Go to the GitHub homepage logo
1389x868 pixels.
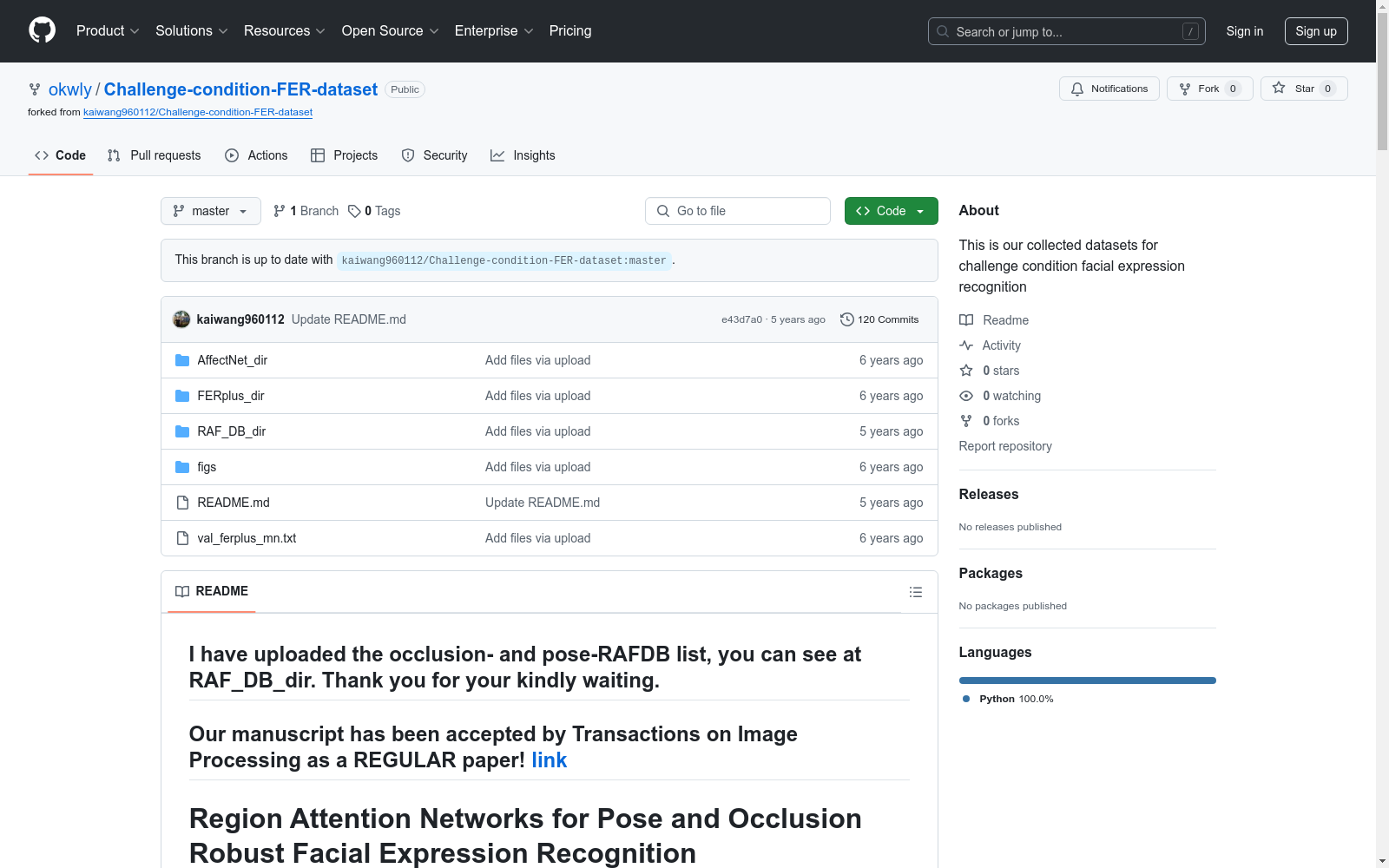(42, 30)
